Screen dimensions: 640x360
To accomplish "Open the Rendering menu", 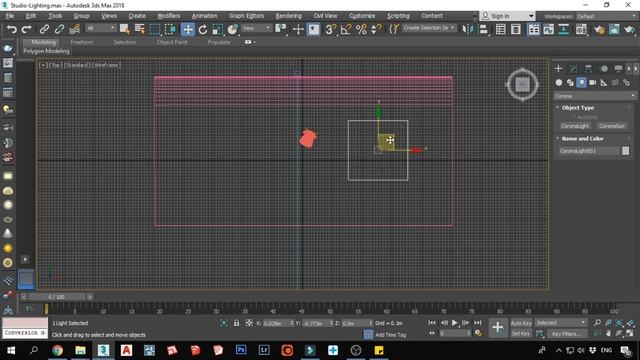I will (289, 16).
